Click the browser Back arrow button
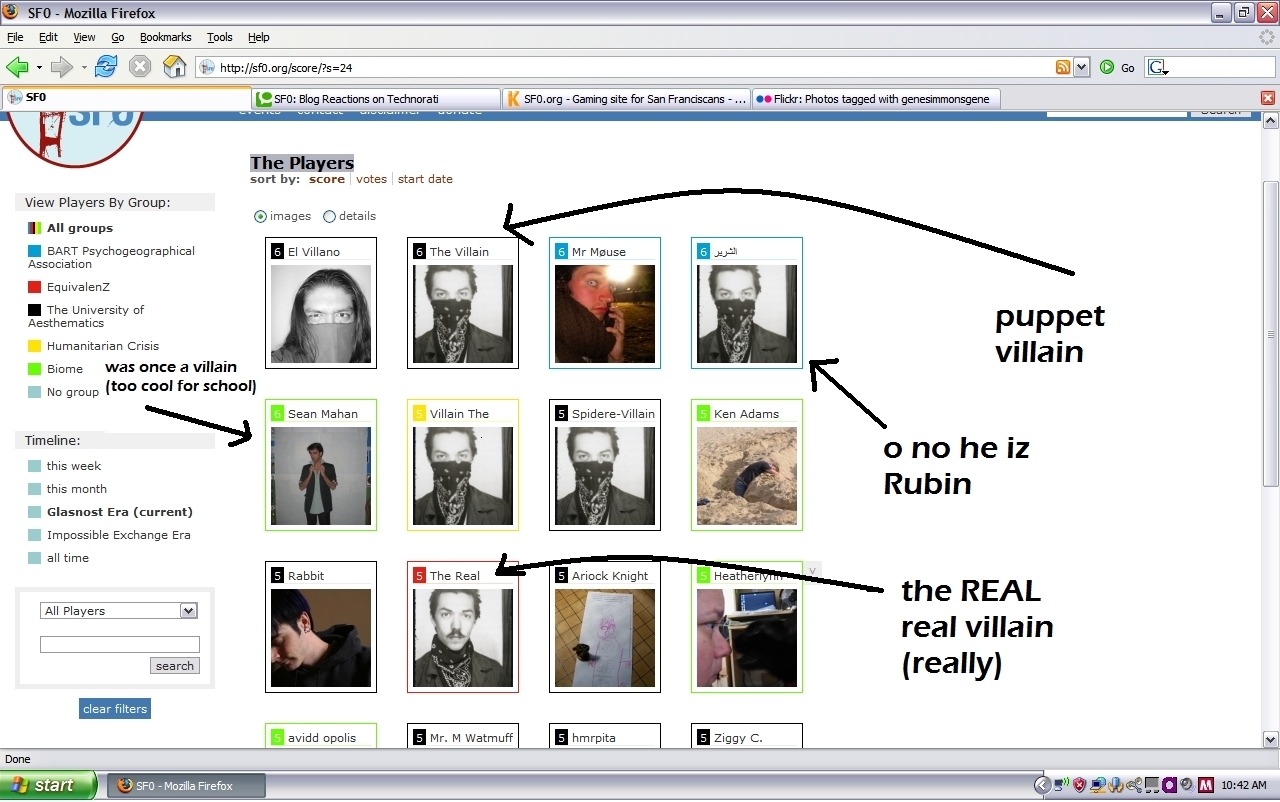1280x802 pixels. (17, 67)
